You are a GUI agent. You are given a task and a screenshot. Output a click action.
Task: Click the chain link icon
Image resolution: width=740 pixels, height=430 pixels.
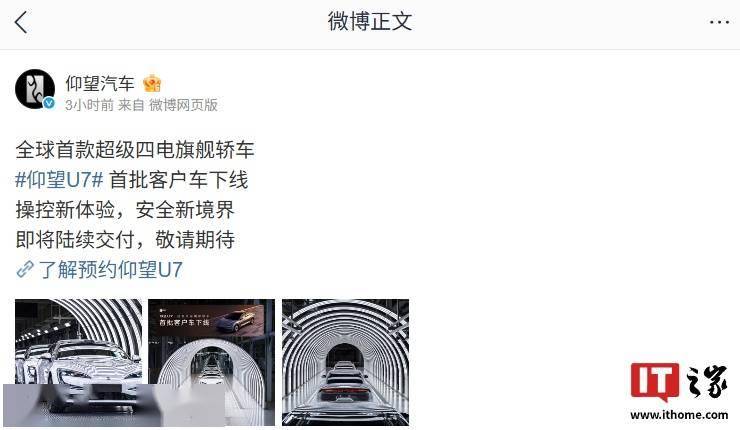click(x=25, y=270)
